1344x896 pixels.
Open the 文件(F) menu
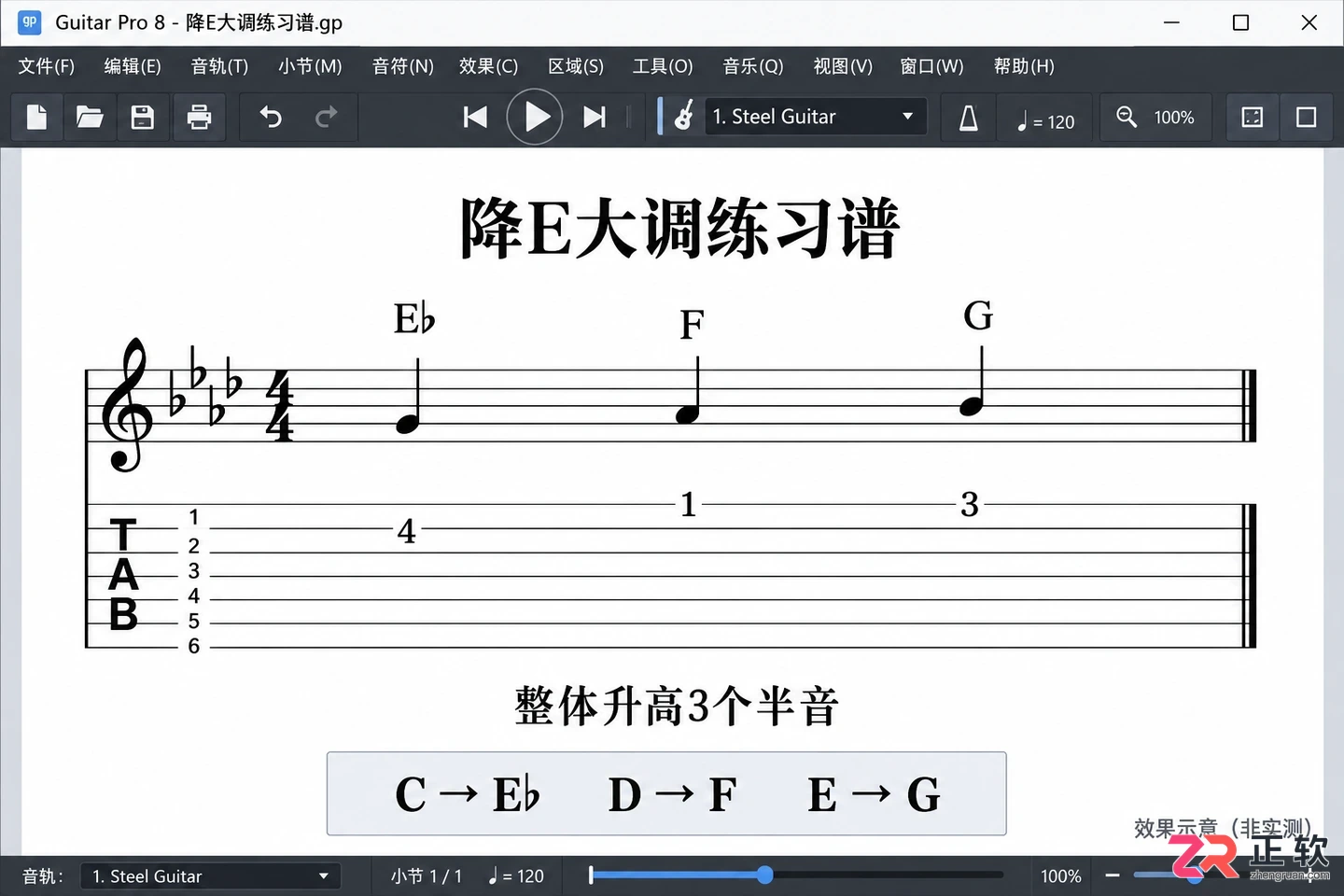point(47,66)
